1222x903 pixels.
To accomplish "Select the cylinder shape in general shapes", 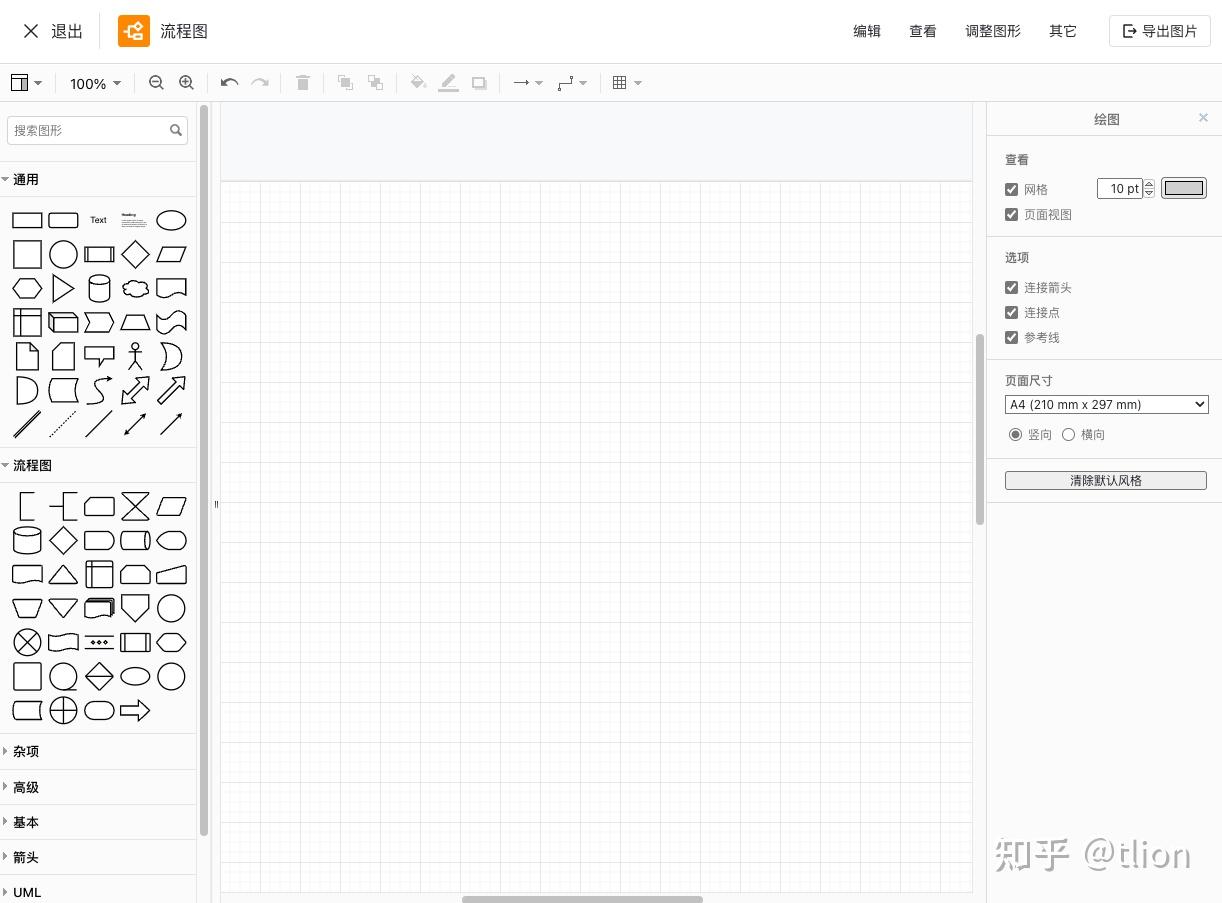I will pos(99,289).
